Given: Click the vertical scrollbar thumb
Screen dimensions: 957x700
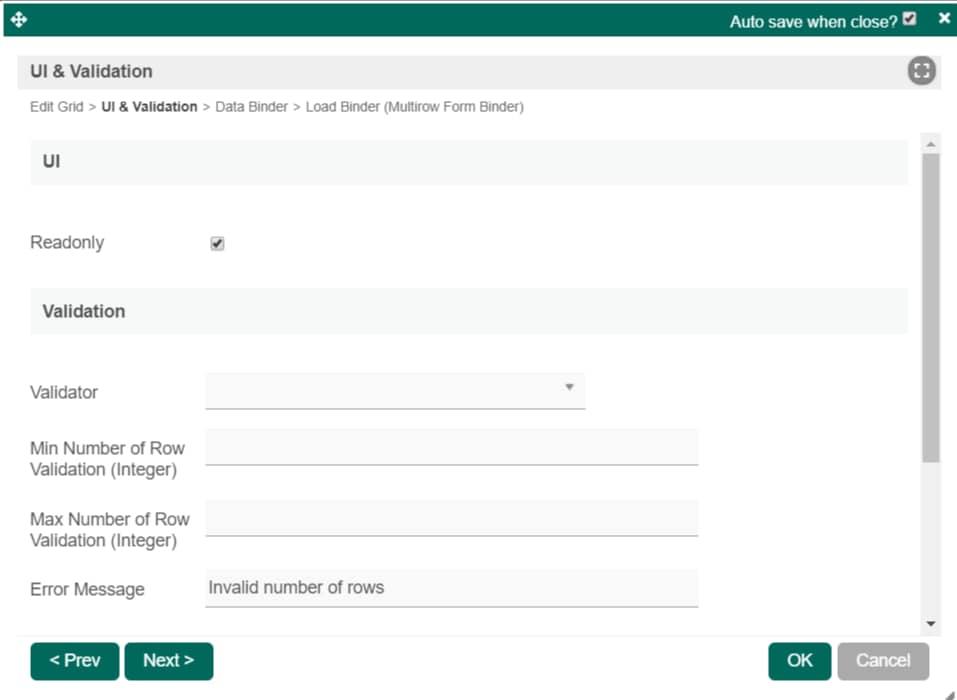Looking at the screenshot, I should pyautogui.click(x=930, y=308).
